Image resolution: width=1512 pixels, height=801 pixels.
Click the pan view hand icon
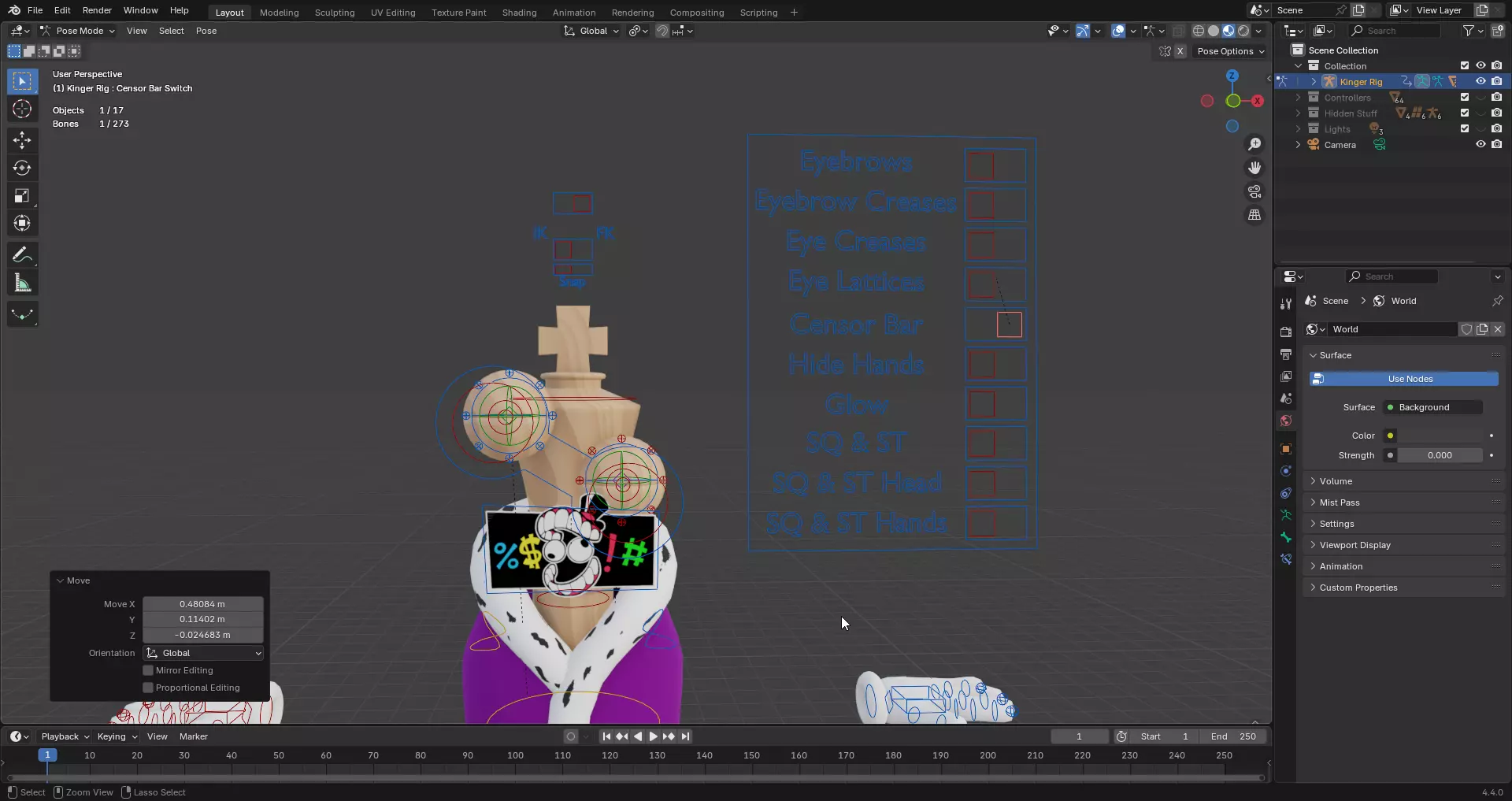[1254, 168]
